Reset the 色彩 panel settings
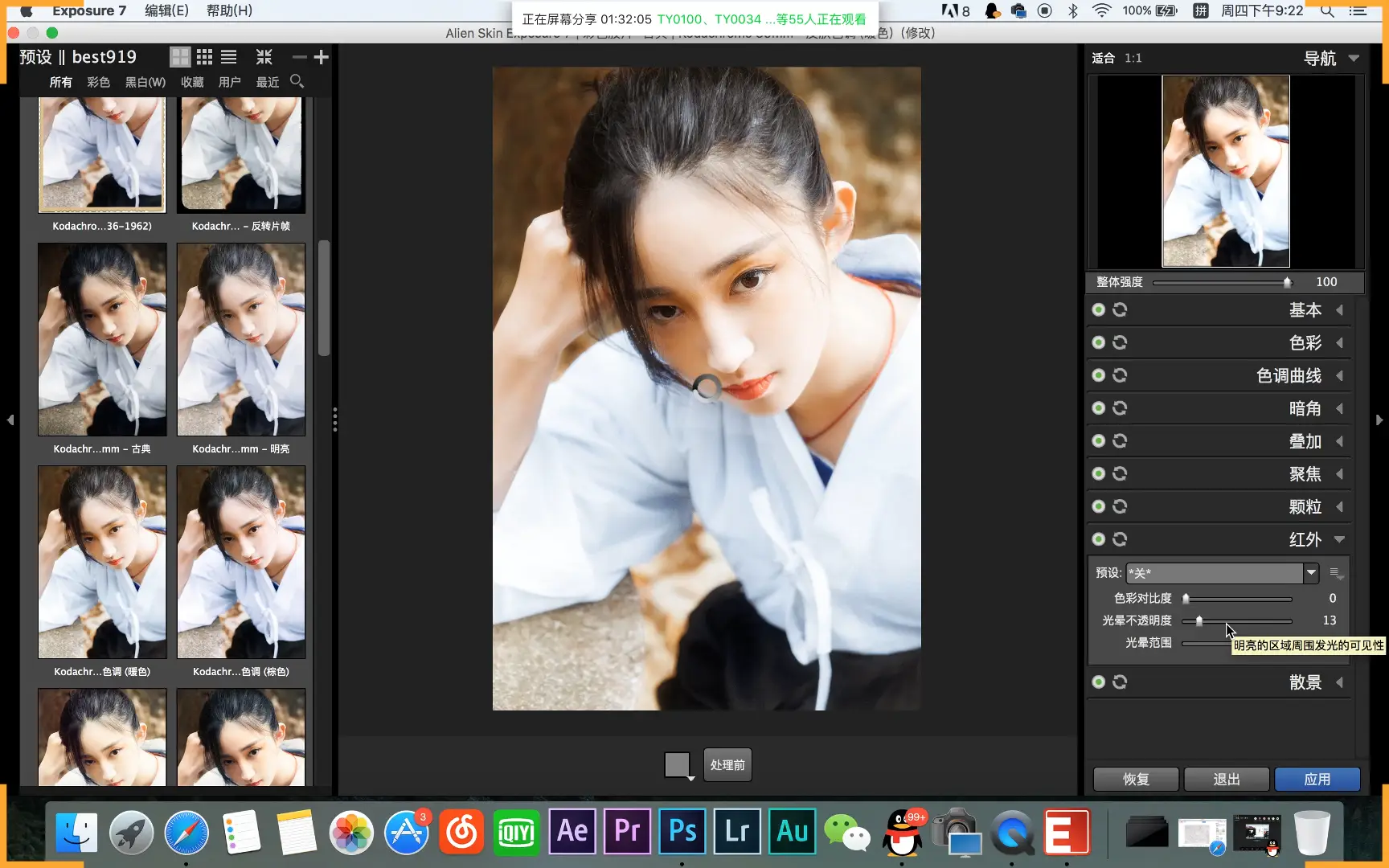The height and width of the screenshot is (868, 1389). click(x=1120, y=342)
